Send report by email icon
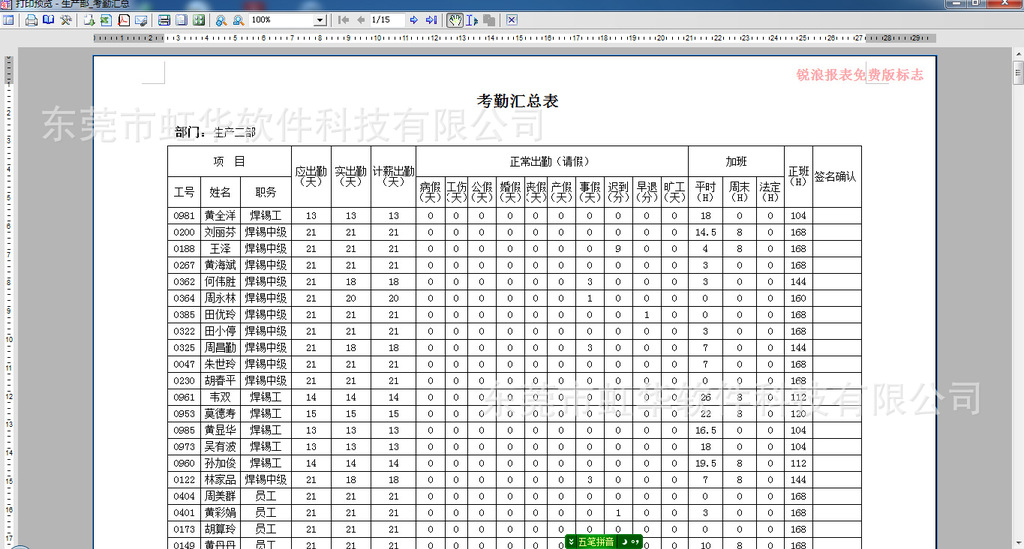The height and width of the screenshot is (549, 1024). (x=141, y=20)
